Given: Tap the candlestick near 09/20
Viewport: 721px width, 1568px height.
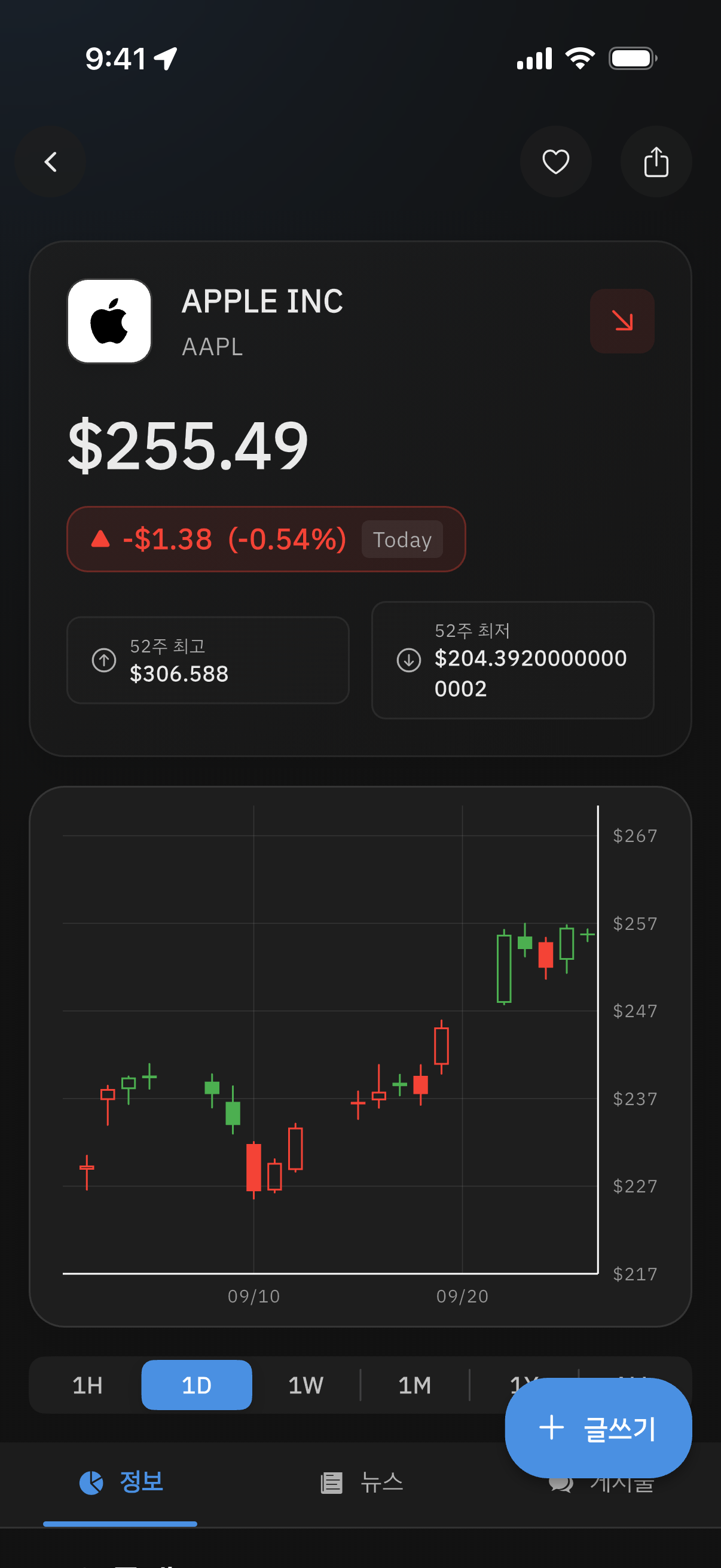Looking at the screenshot, I should coord(442,1046).
